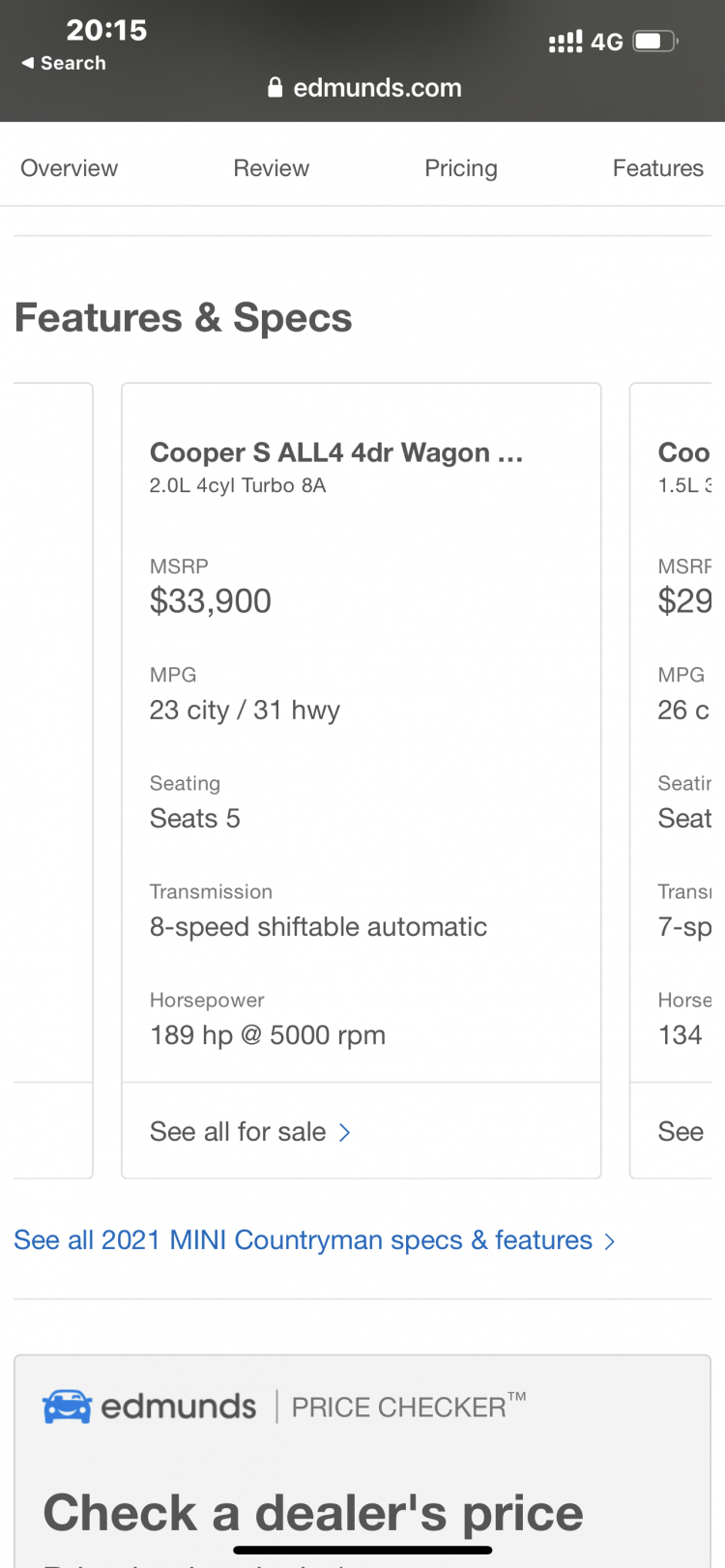The width and height of the screenshot is (725, 1568).
Task: Click the blue Edmunds car logo icon
Action: tap(67, 1407)
